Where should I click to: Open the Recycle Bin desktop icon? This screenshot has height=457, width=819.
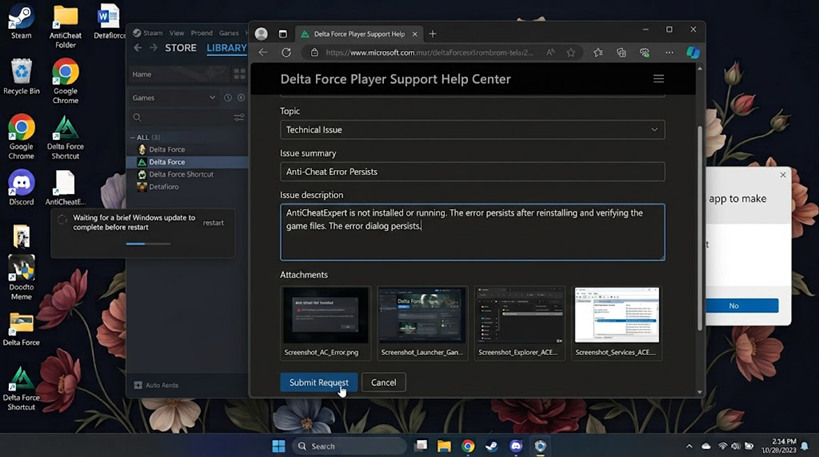21,76
